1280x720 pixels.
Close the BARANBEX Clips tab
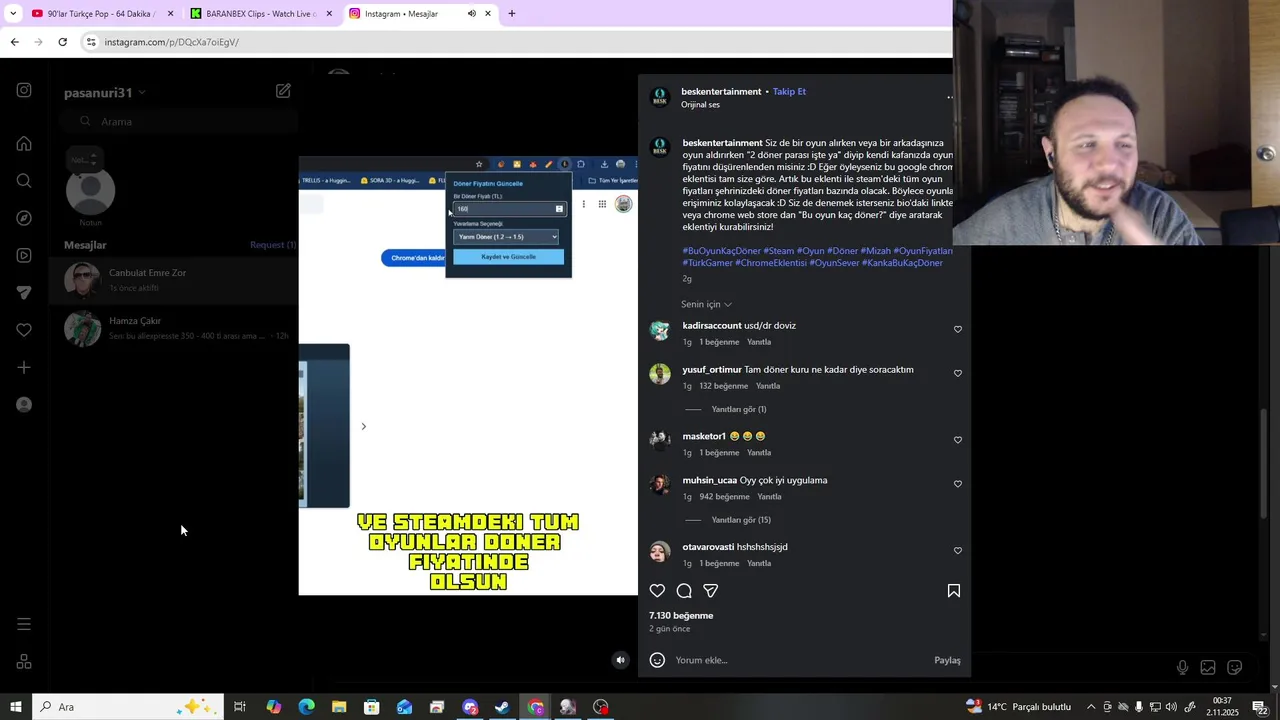tap(329, 14)
